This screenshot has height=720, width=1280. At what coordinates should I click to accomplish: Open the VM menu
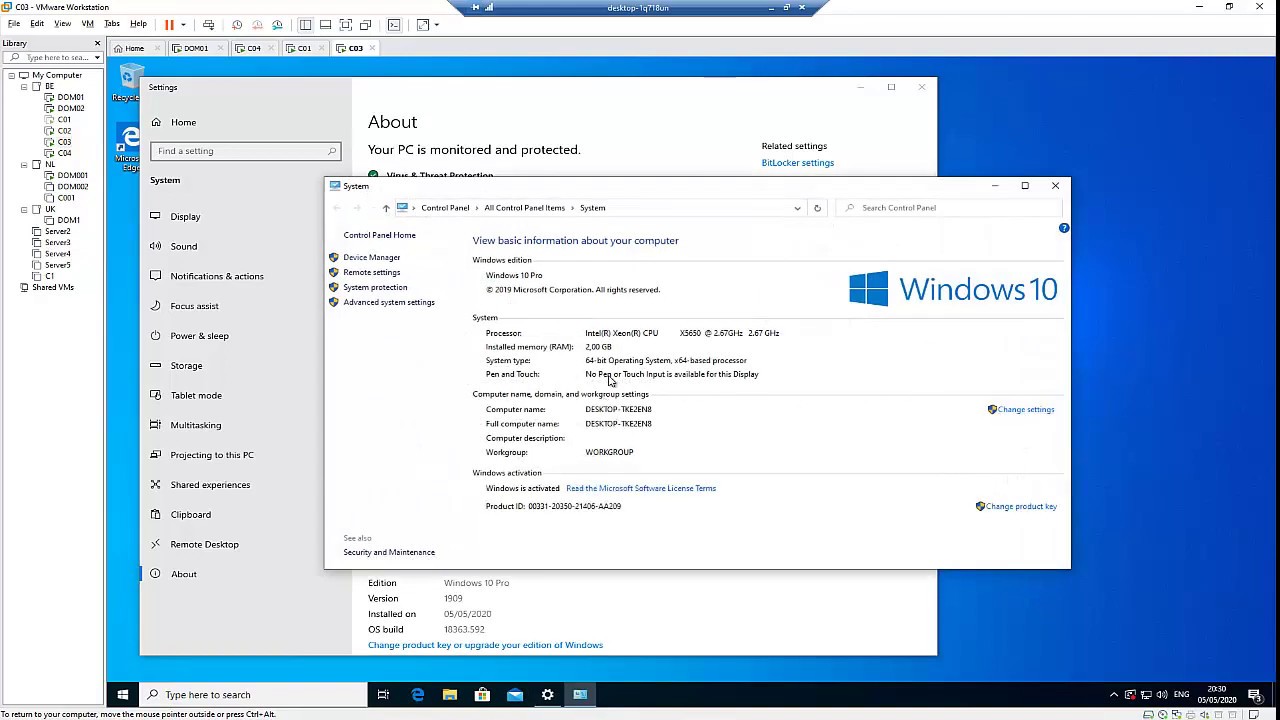(x=88, y=24)
